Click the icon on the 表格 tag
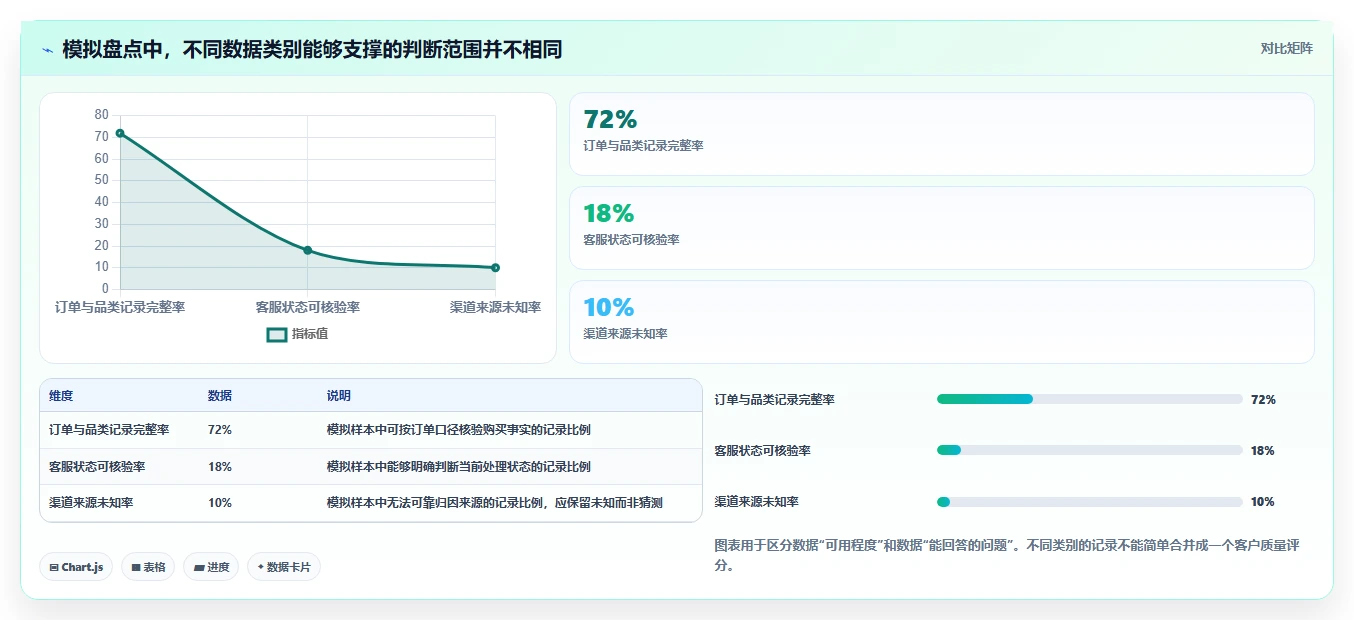The width and height of the screenshot is (1354, 620). [x=136, y=567]
